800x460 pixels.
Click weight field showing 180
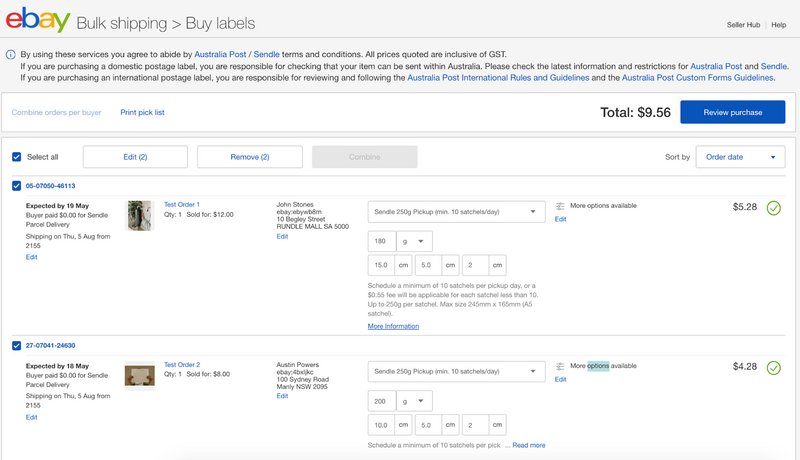[382, 241]
